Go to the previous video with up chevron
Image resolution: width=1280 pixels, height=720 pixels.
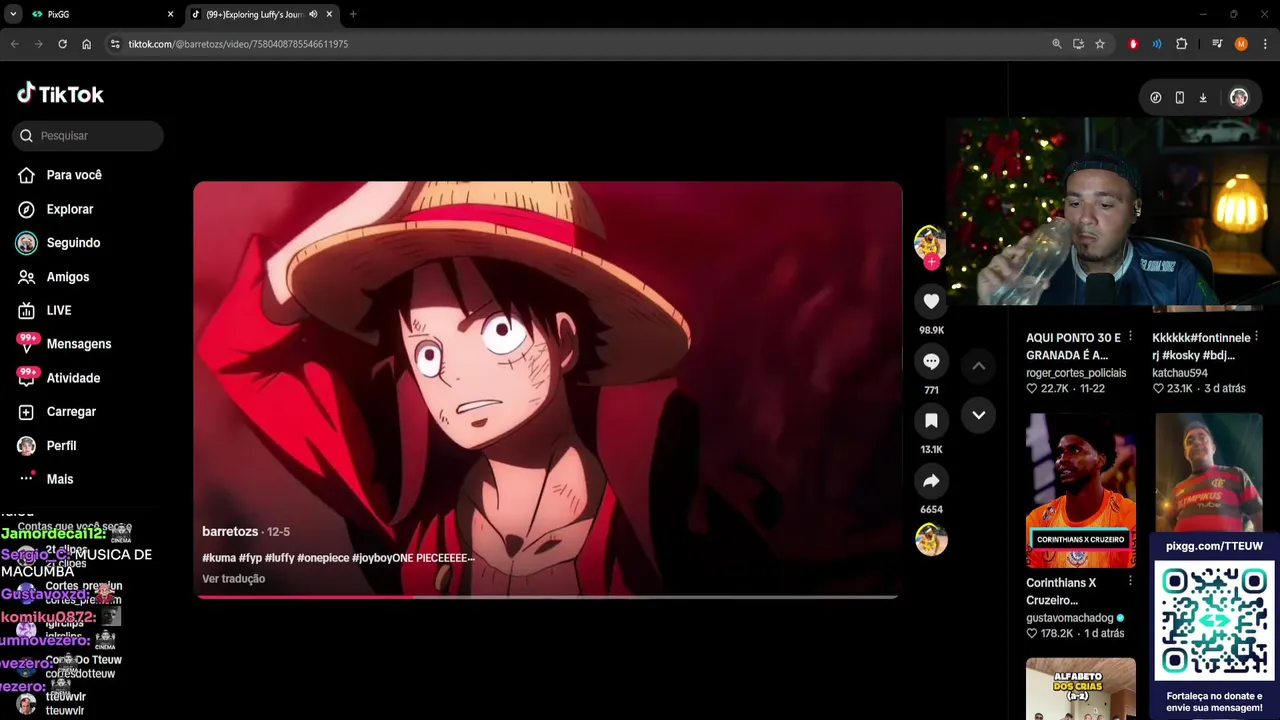click(x=979, y=366)
